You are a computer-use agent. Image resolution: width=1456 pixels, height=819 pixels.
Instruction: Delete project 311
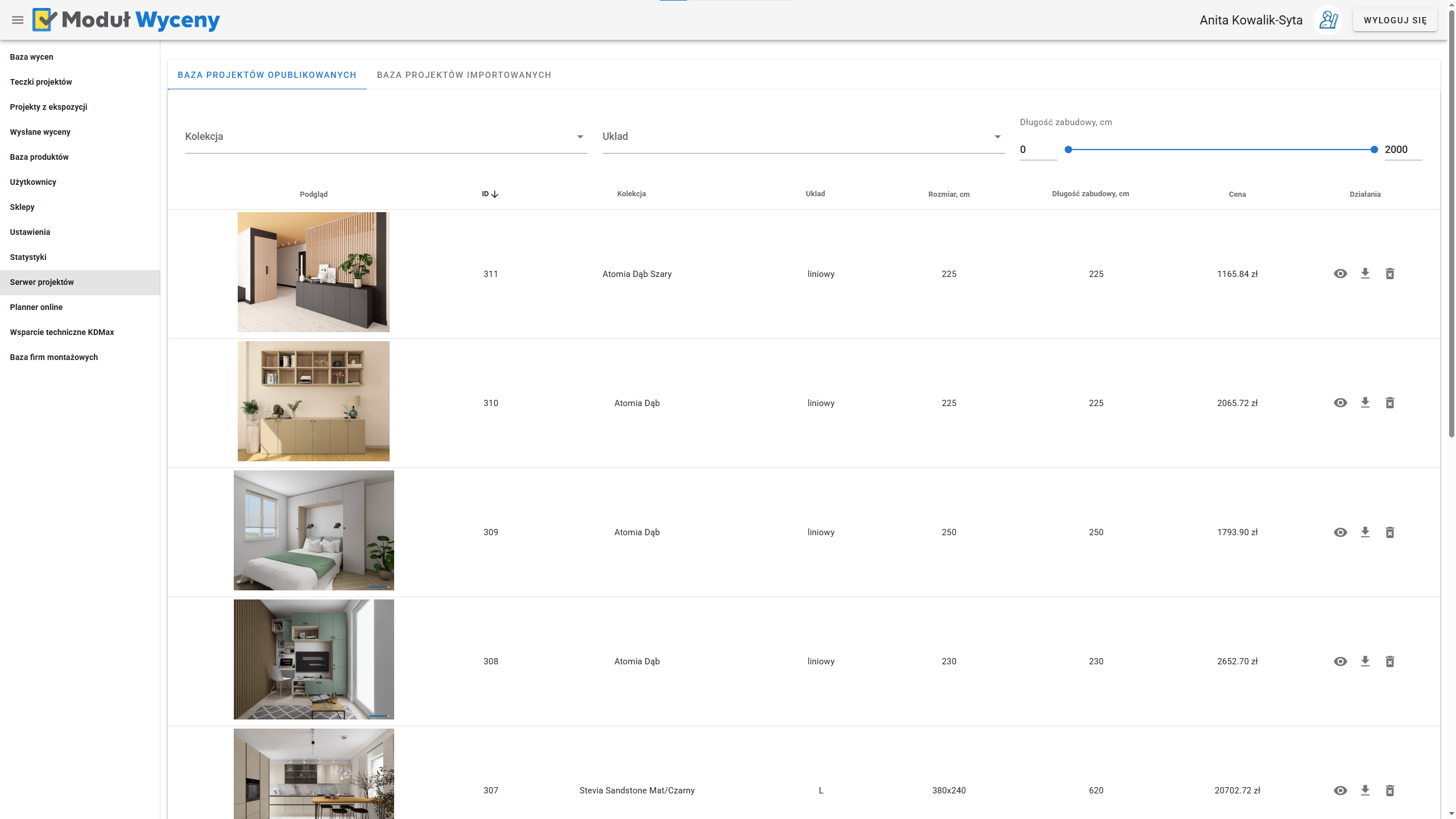(1389, 274)
